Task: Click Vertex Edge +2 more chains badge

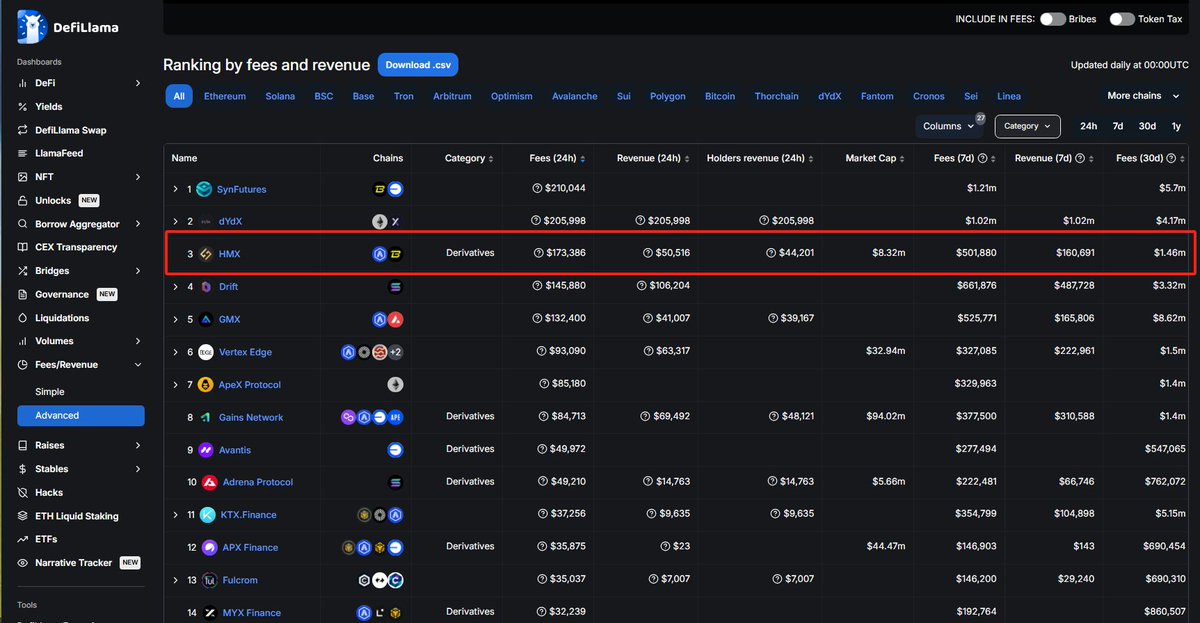Action: point(396,352)
